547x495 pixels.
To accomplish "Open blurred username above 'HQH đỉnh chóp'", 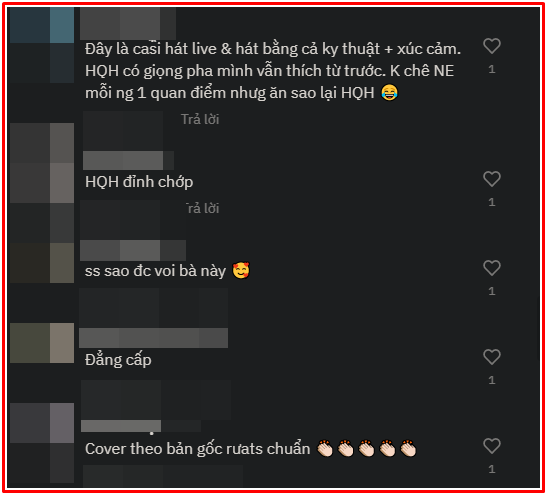I will (x=128, y=160).
